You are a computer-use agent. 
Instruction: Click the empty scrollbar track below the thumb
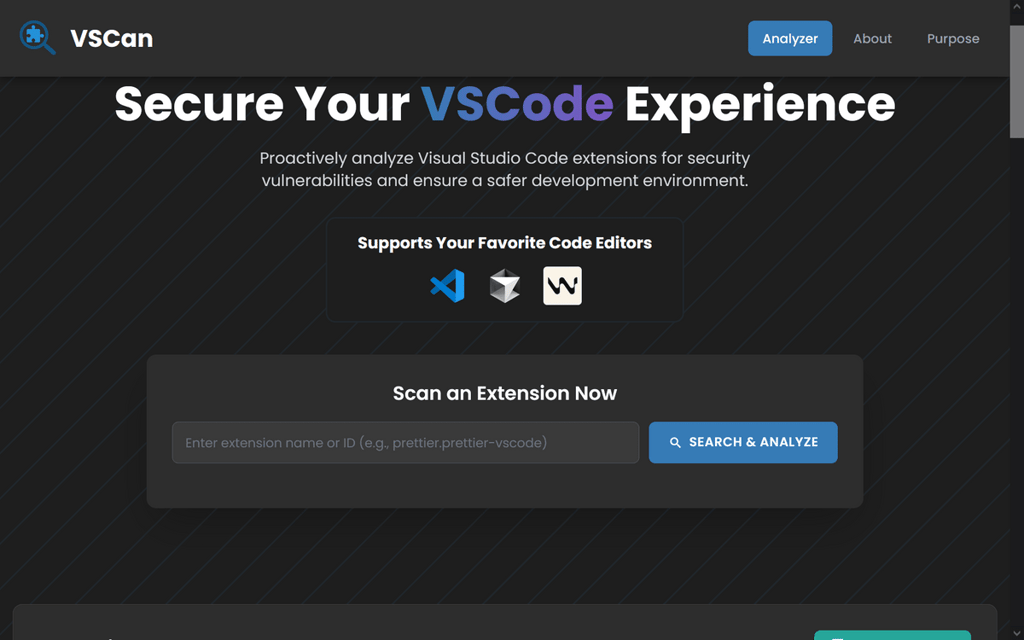tap(1016, 400)
